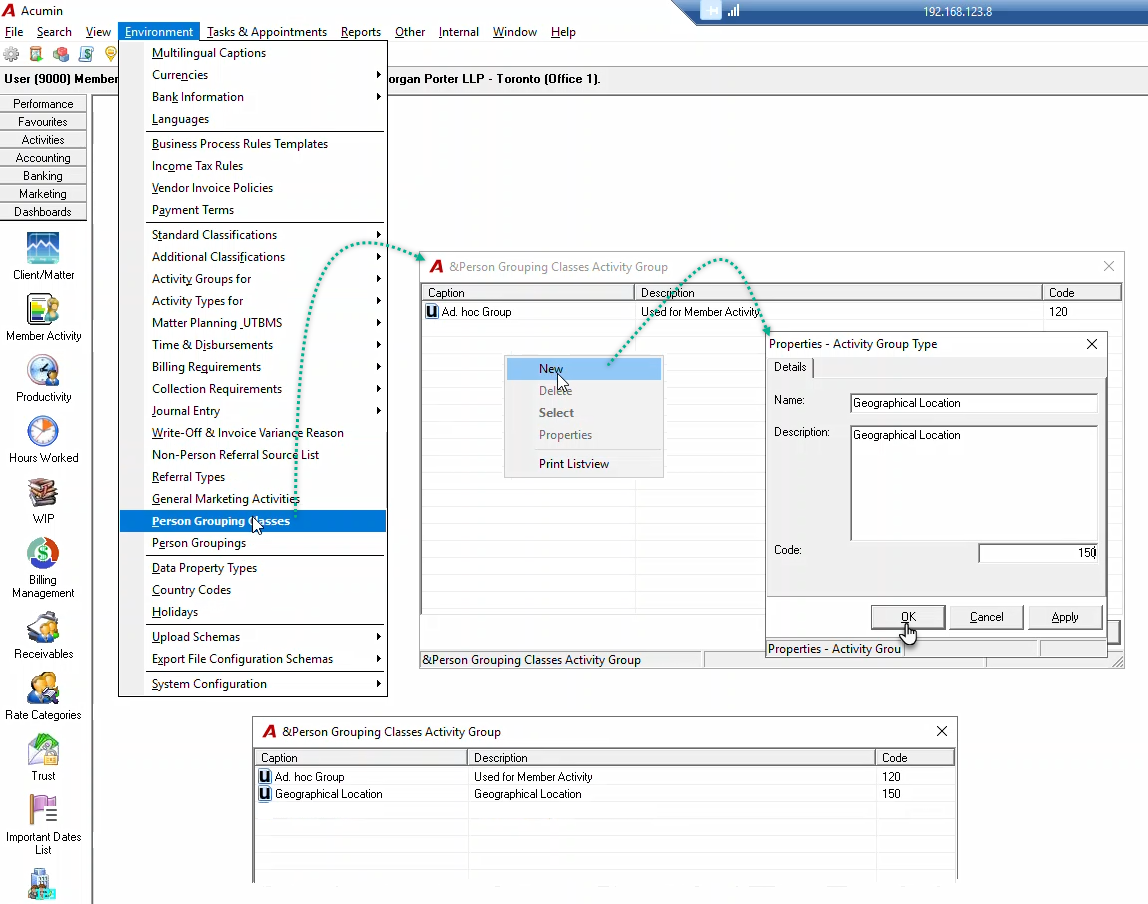Click the Caption column header in lower window
Image resolution: width=1148 pixels, height=904 pixels.
(x=361, y=758)
